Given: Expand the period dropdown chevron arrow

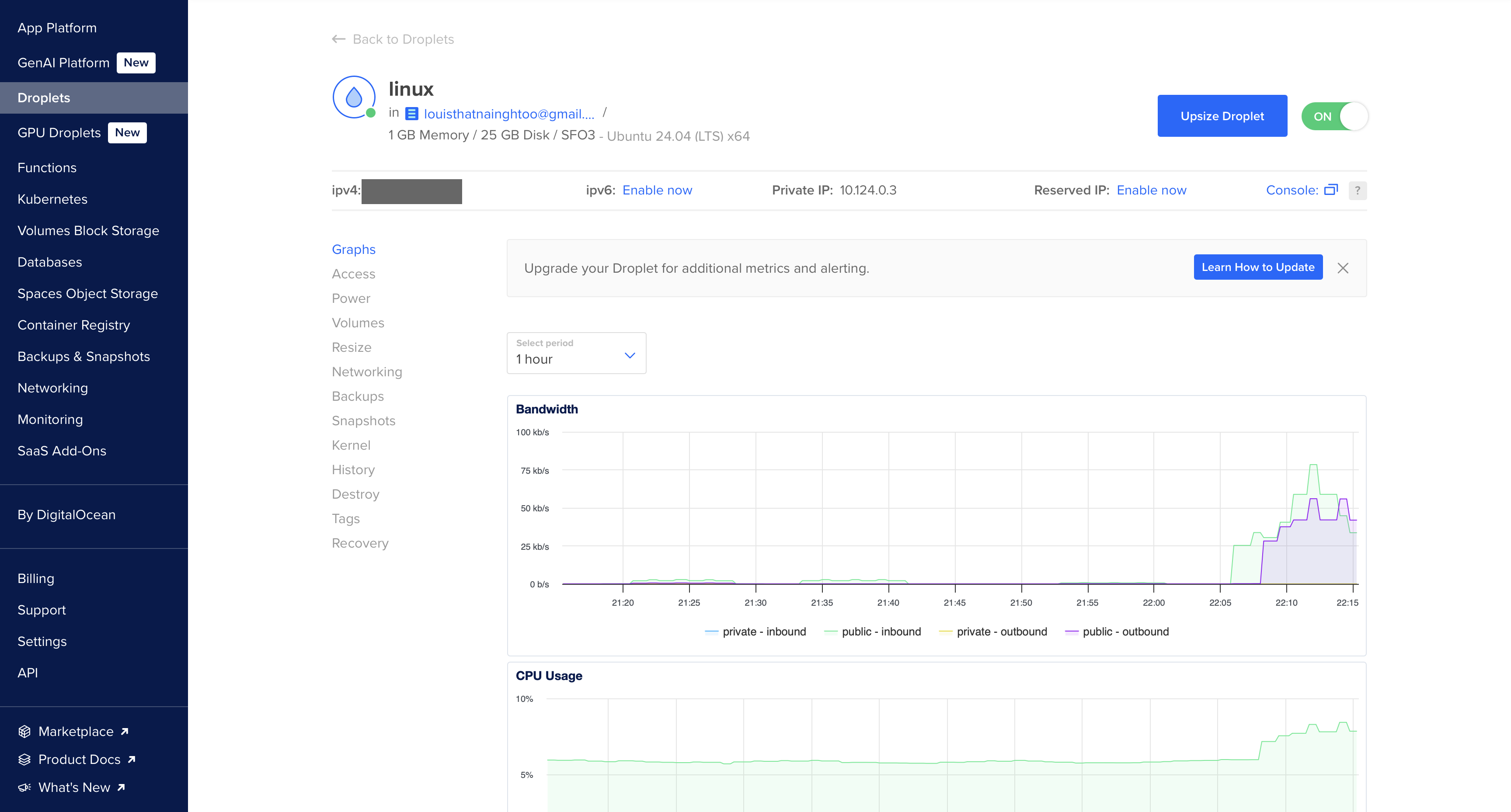Looking at the screenshot, I should click(630, 355).
